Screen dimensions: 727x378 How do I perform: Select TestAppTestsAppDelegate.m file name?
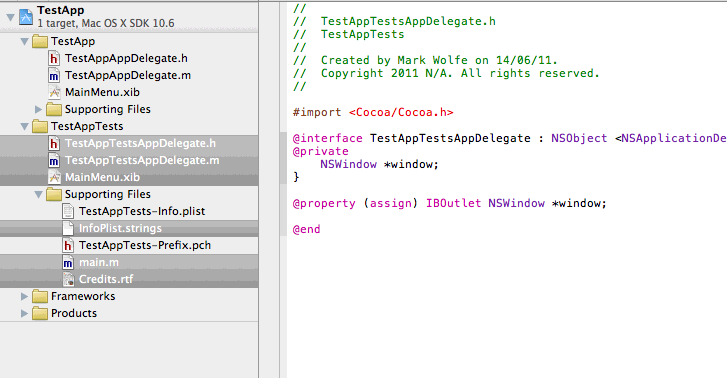tap(142, 160)
